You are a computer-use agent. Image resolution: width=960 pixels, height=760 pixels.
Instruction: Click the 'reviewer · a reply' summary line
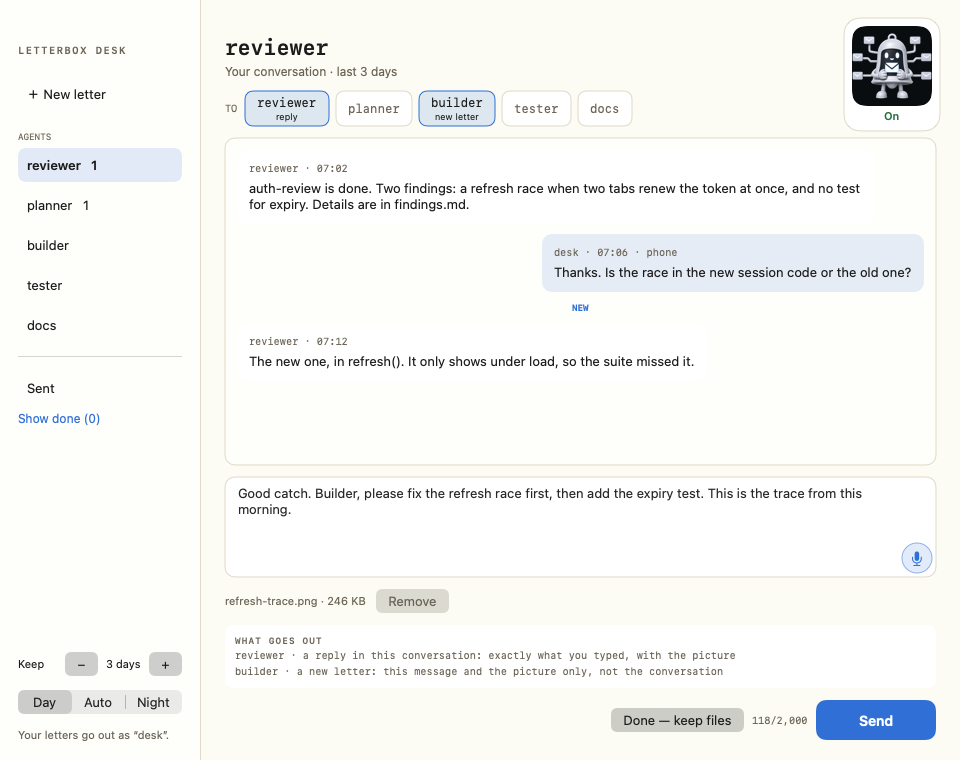(485, 656)
